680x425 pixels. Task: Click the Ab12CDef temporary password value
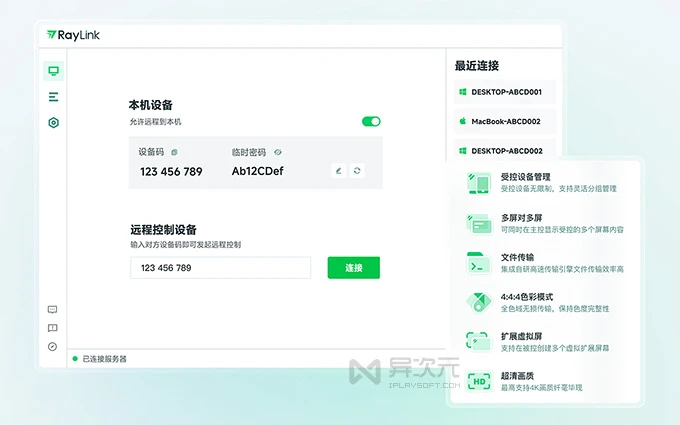tap(258, 171)
